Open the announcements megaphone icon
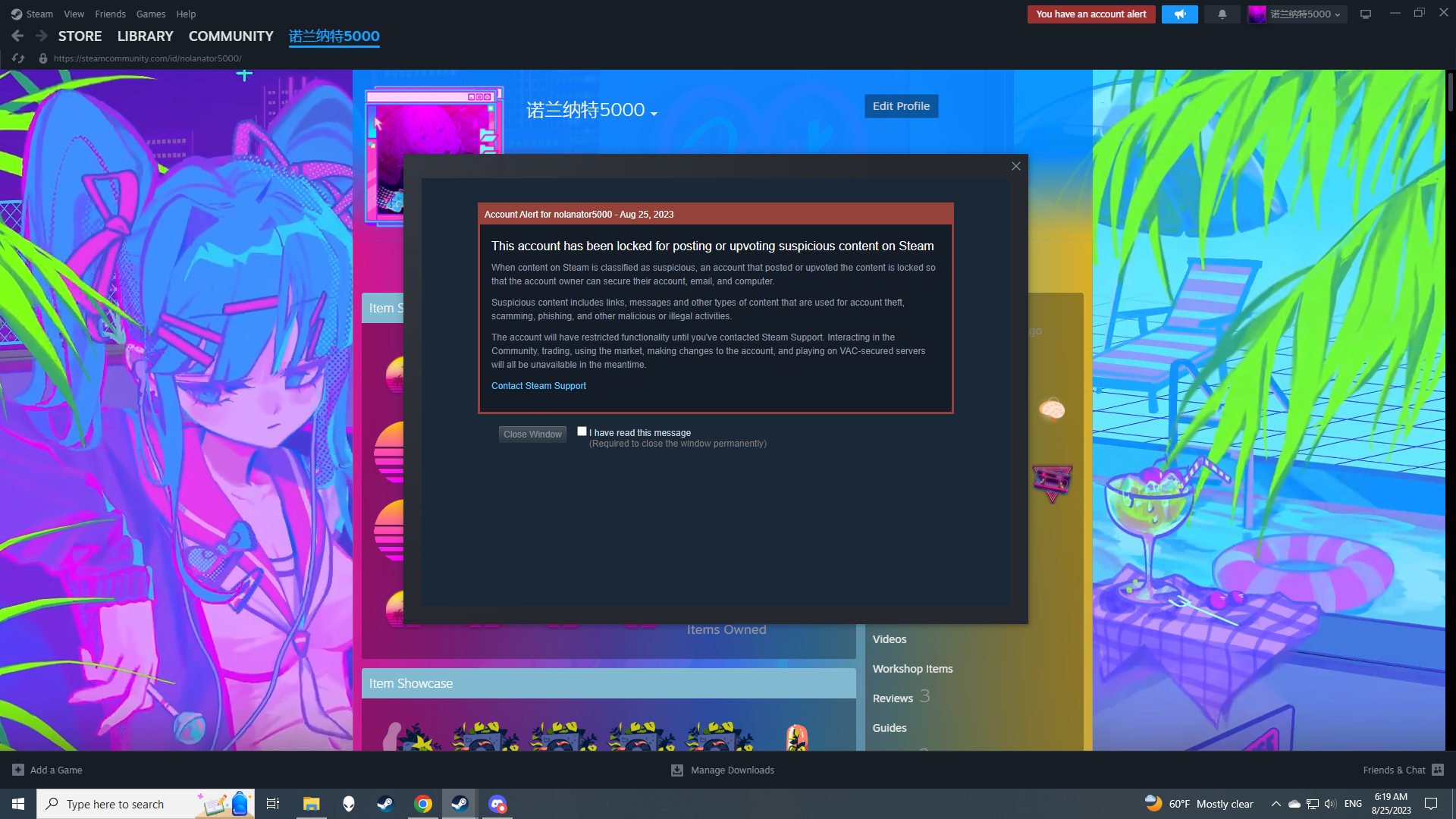The height and width of the screenshot is (819, 1456). (x=1179, y=14)
